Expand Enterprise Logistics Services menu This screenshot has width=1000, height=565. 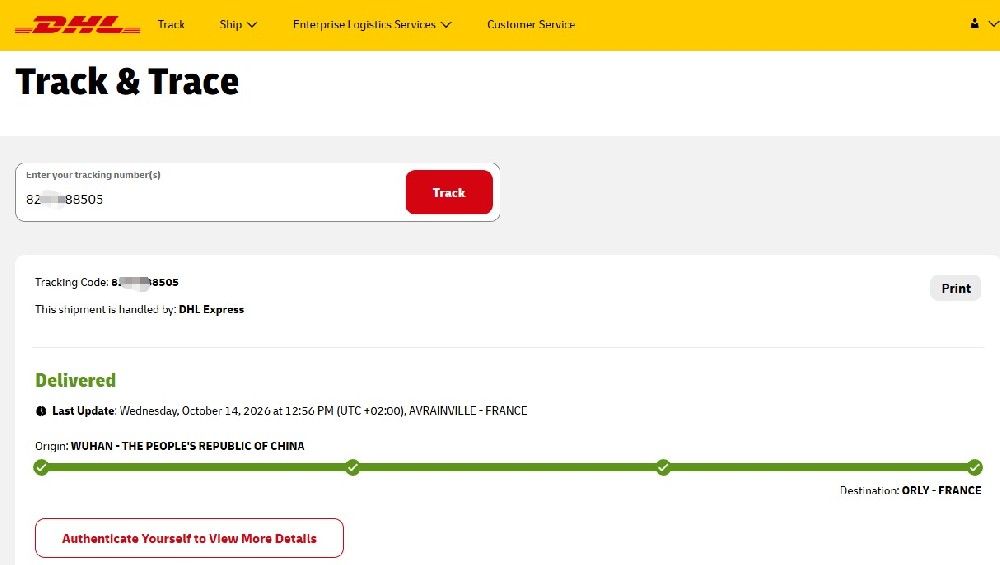coord(372,24)
